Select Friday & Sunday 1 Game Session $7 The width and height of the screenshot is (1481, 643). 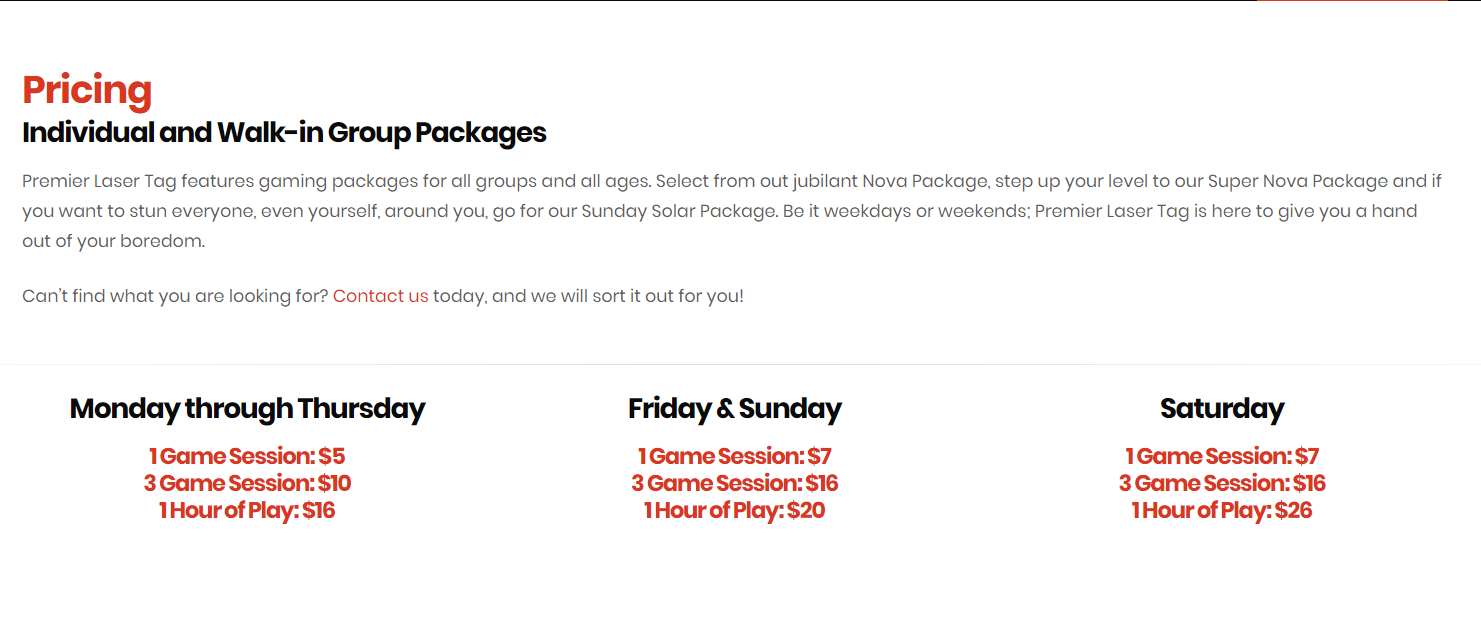tap(735, 457)
